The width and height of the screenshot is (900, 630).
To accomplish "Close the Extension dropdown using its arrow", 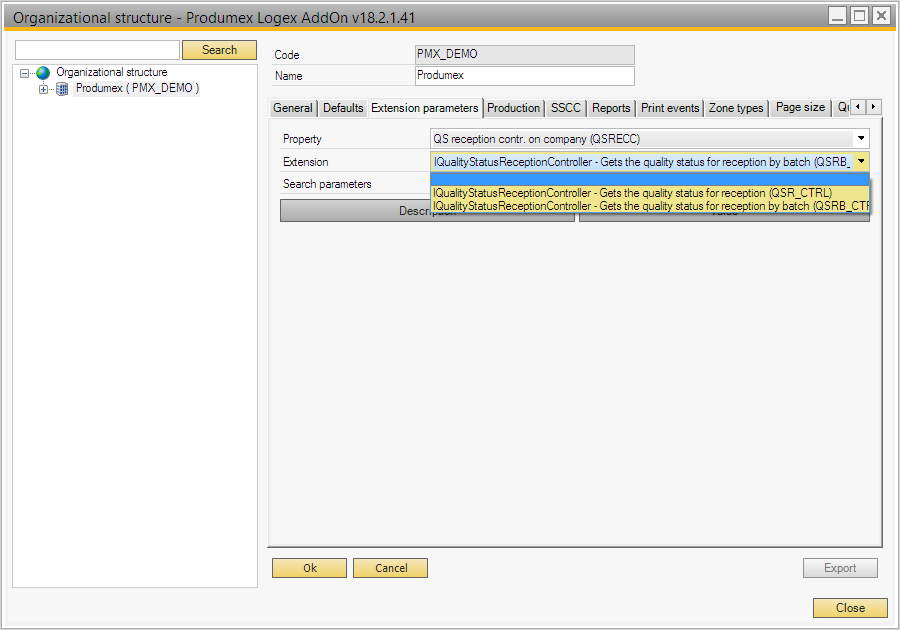I will click(860, 161).
